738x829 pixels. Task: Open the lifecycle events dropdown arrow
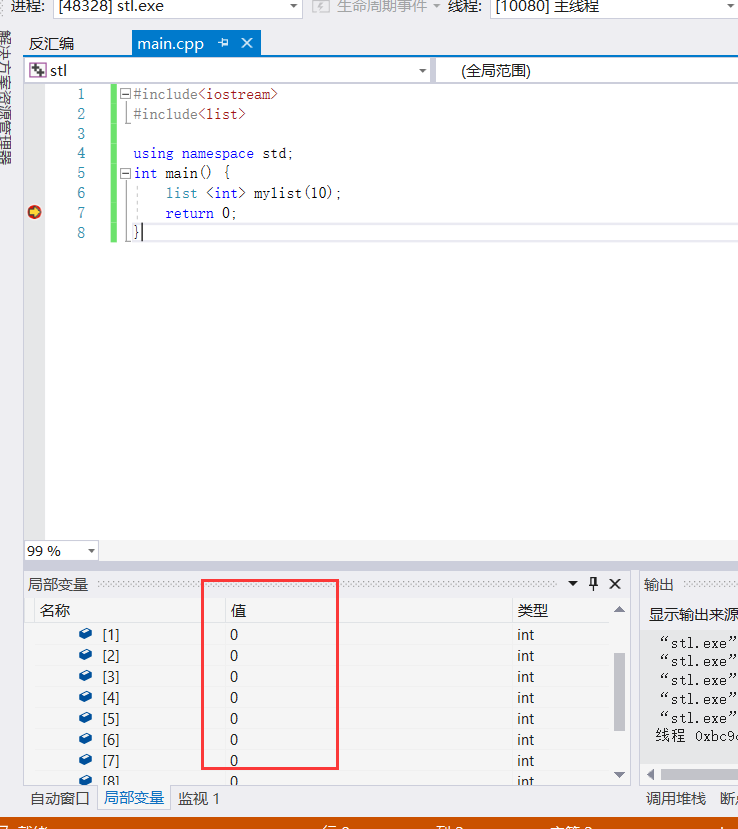(437, 6)
